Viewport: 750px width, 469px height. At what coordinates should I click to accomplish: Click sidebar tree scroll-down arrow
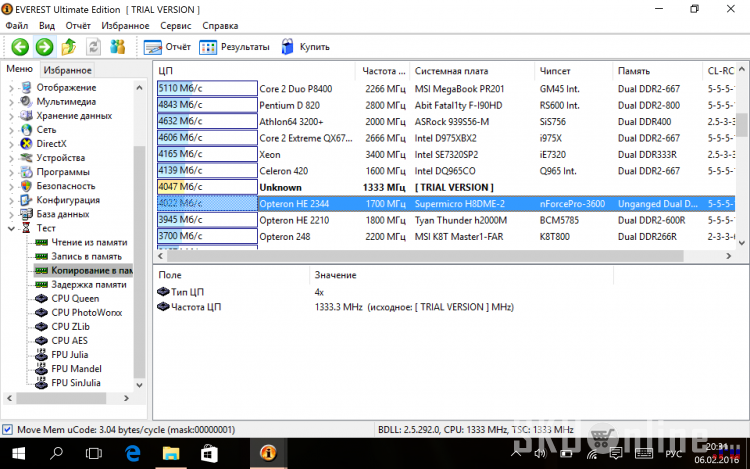[139, 385]
